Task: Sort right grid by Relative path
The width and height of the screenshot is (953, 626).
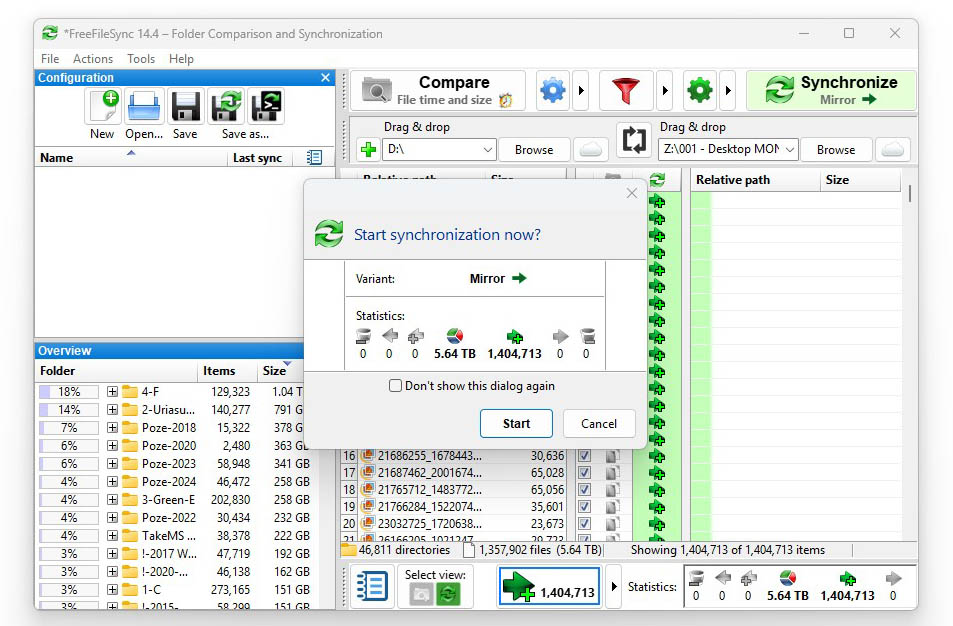Action: pyautogui.click(x=755, y=180)
